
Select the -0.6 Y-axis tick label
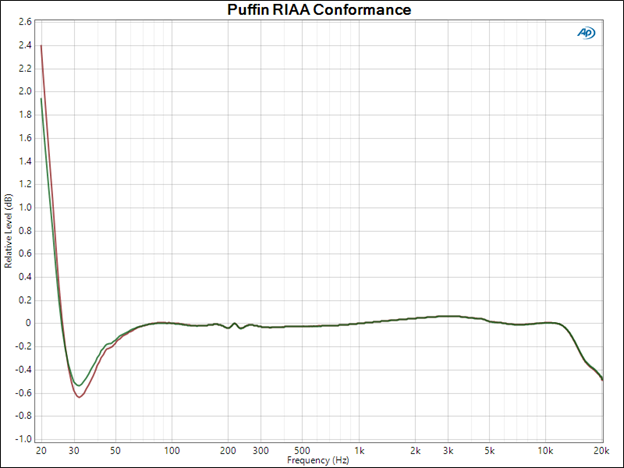click(23, 393)
